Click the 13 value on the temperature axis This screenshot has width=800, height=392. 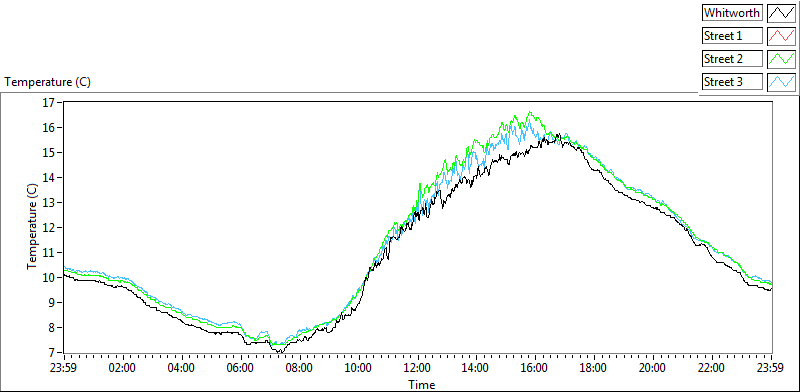pos(48,203)
